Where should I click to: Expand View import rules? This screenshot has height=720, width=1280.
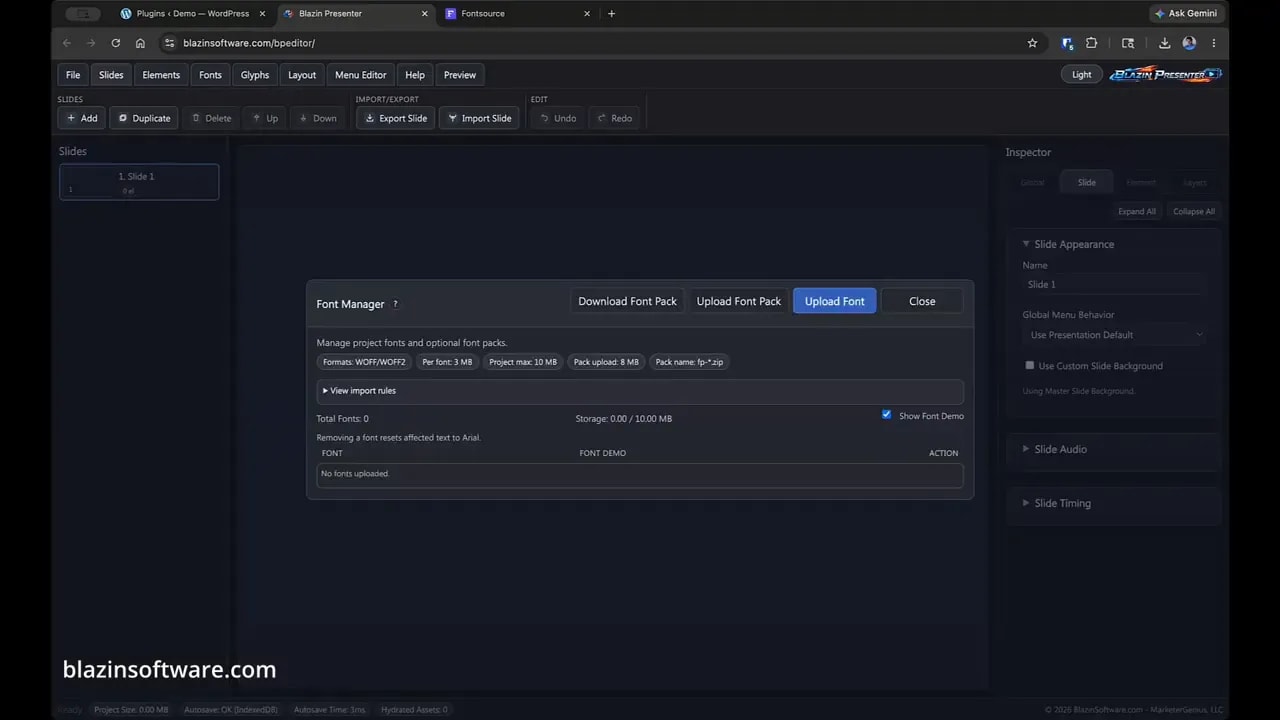coord(640,391)
